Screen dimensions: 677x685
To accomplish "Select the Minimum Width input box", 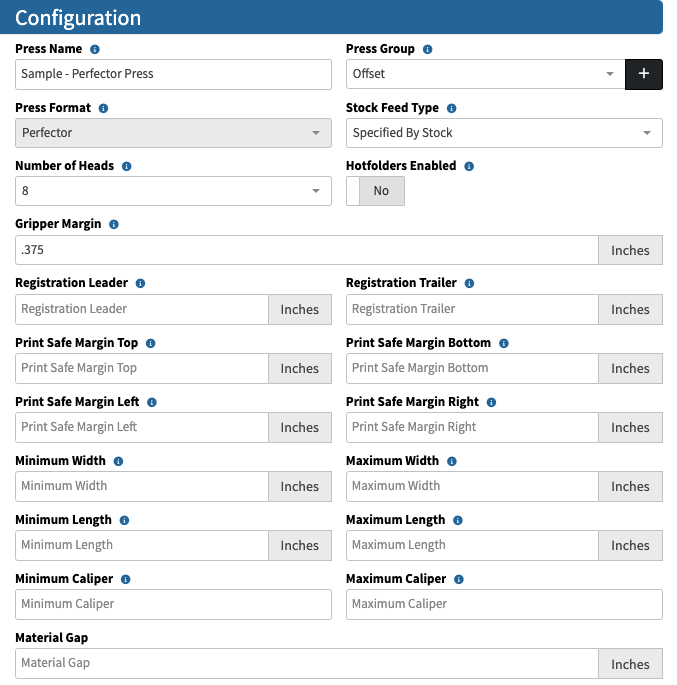I will coord(142,486).
